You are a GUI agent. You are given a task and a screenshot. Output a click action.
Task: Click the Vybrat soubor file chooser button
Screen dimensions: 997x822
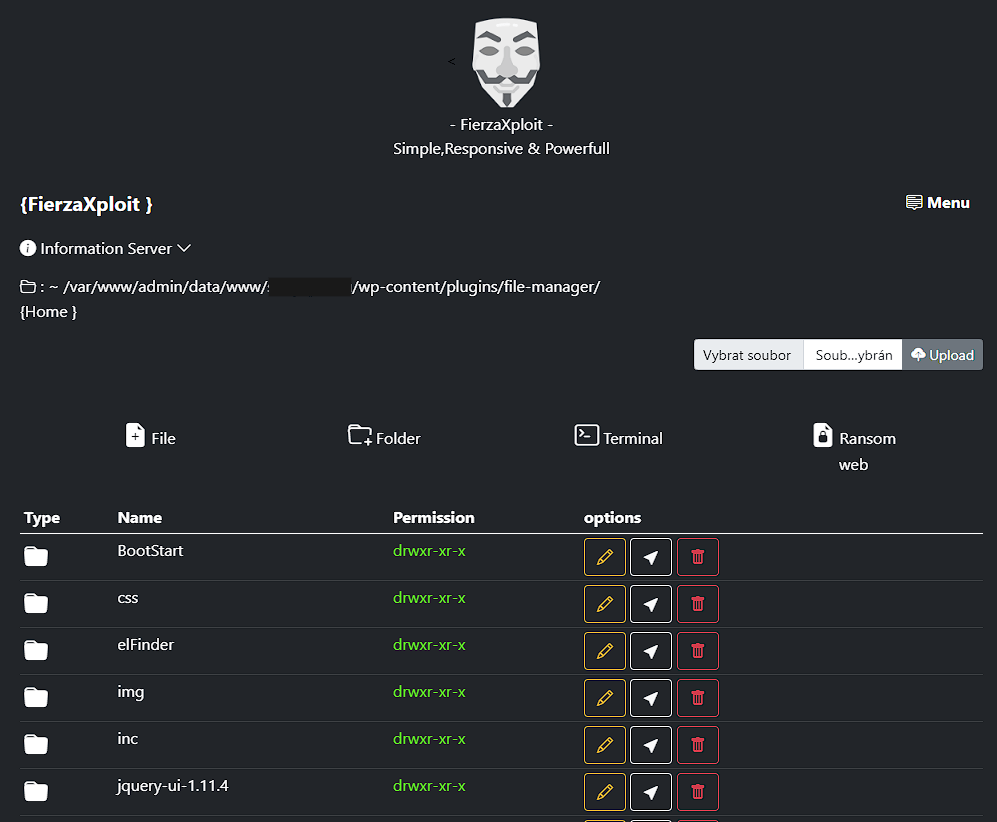(748, 355)
